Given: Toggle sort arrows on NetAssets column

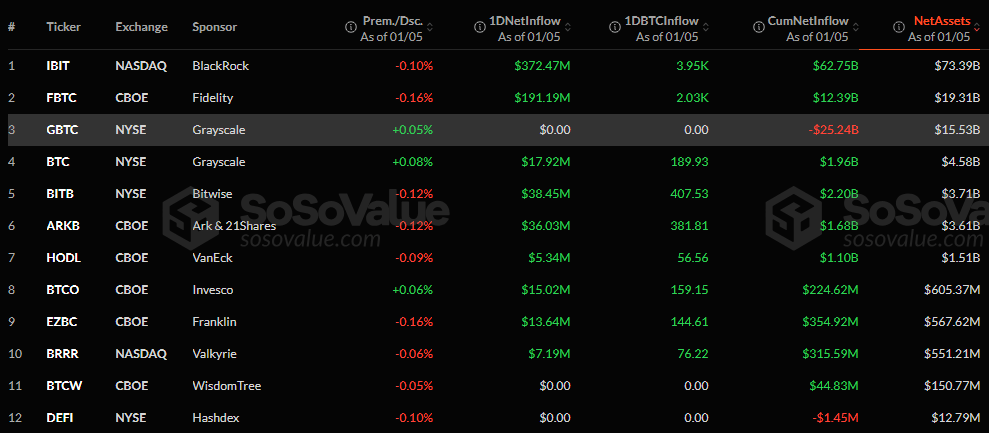Looking at the screenshot, I should (x=978, y=27).
